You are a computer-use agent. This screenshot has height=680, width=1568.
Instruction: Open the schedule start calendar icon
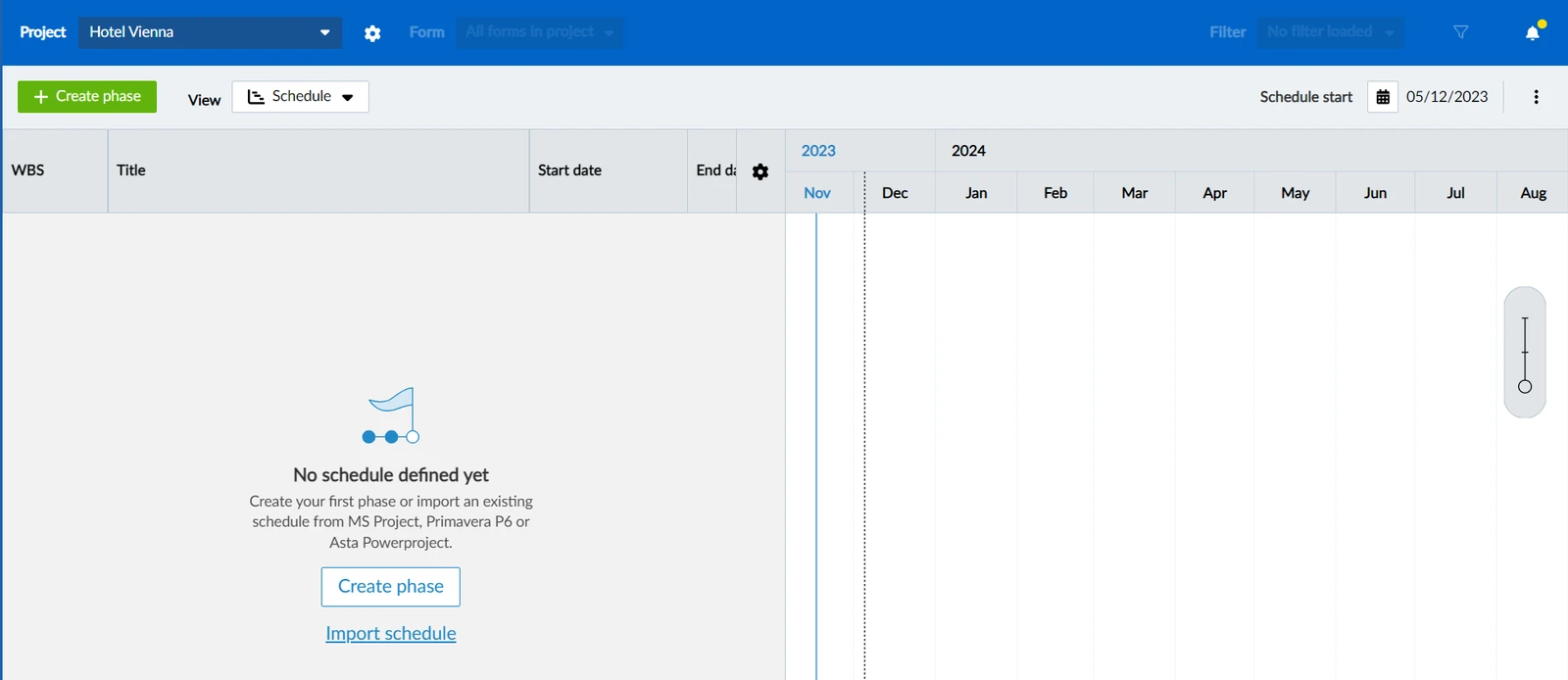click(x=1383, y=97)
